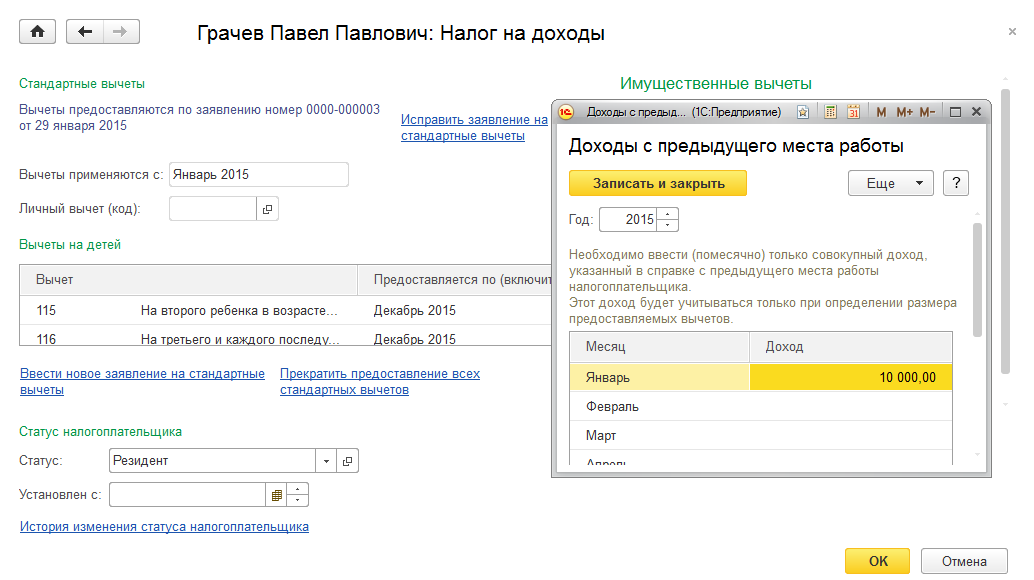1034x580 pixels.
Task: Click the M- memory subtract button
Action: pyautogui.click(x=927, y=111)
